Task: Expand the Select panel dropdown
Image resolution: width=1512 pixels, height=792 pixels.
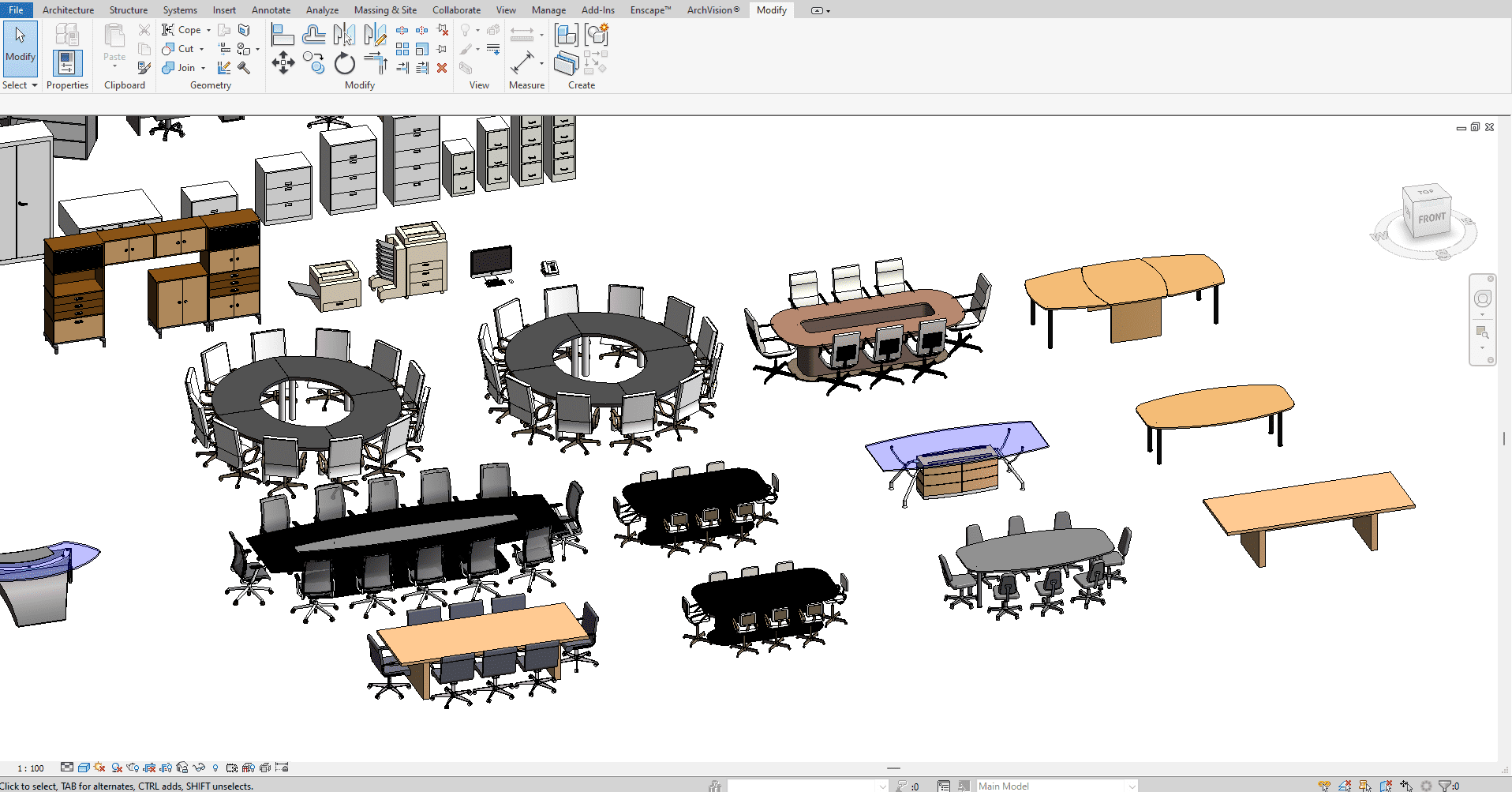Action: pyautogui.click(x=34, y=85)
